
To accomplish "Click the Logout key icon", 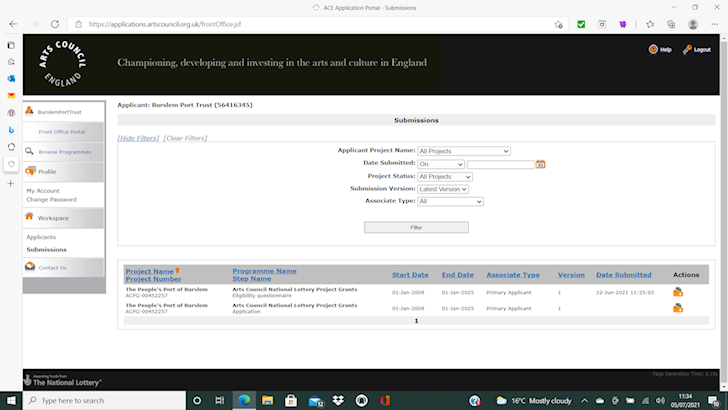I will tap(688, 49).
